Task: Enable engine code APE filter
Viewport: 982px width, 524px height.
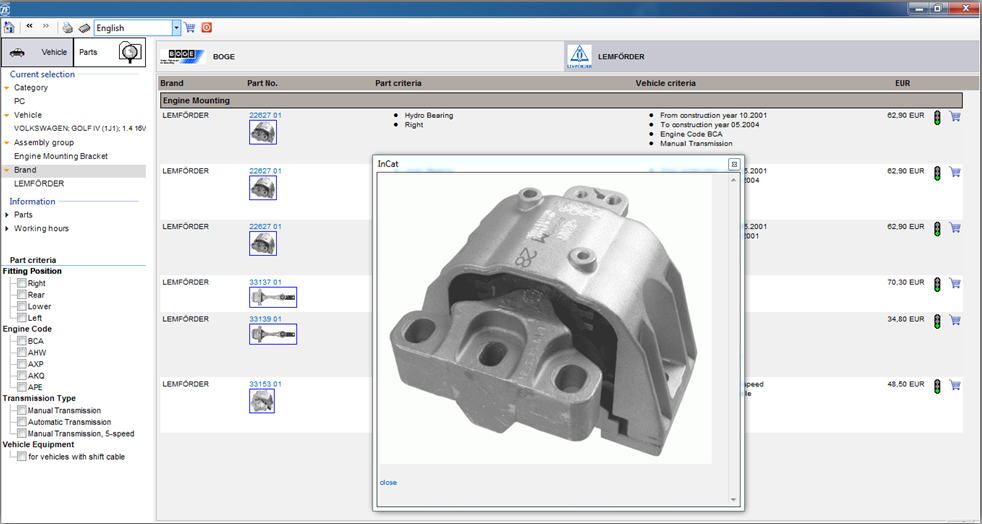Action: [x=22, y=387]
